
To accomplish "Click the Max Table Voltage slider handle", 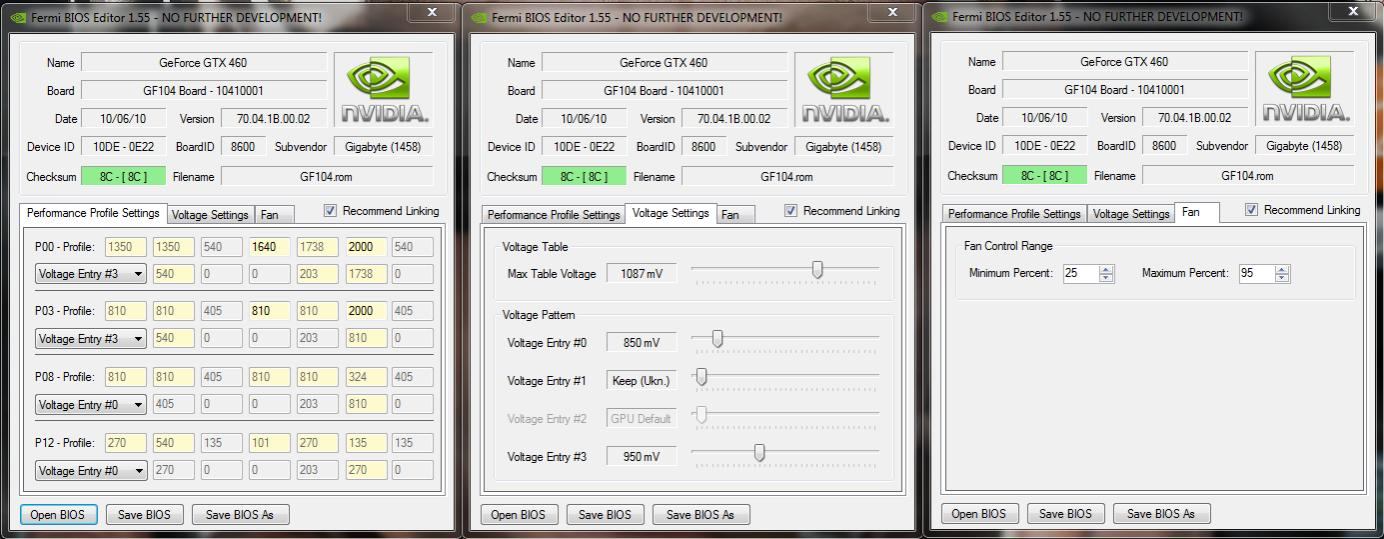I will pos(817,269).
